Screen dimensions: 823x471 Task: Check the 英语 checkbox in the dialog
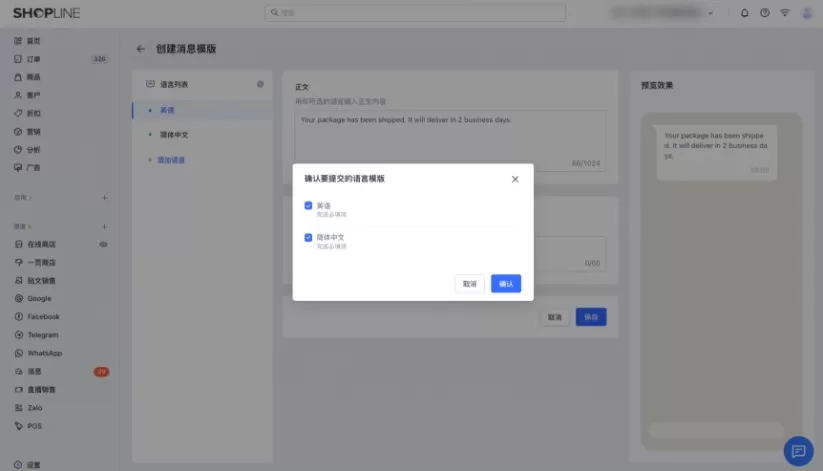309,206
